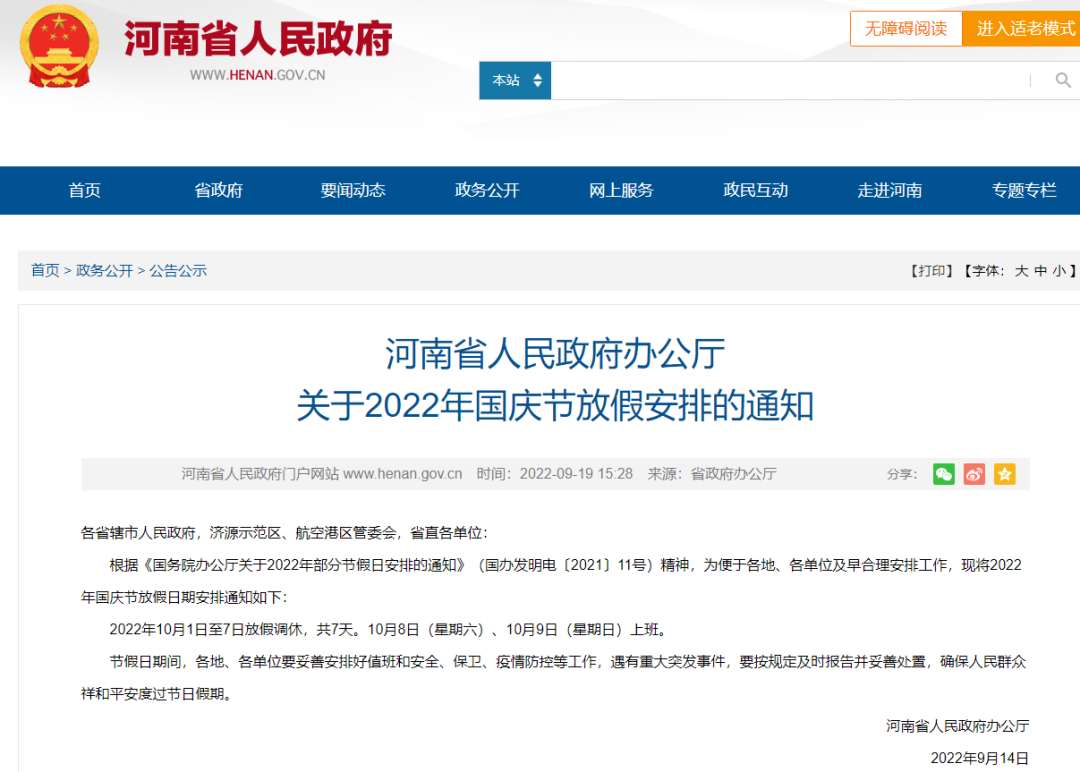Click the 公告公示 breadcrumb link
Image resolution: width=1080 pixels, height=772 pixels.
pyautogui.click(x=178, y=271)
